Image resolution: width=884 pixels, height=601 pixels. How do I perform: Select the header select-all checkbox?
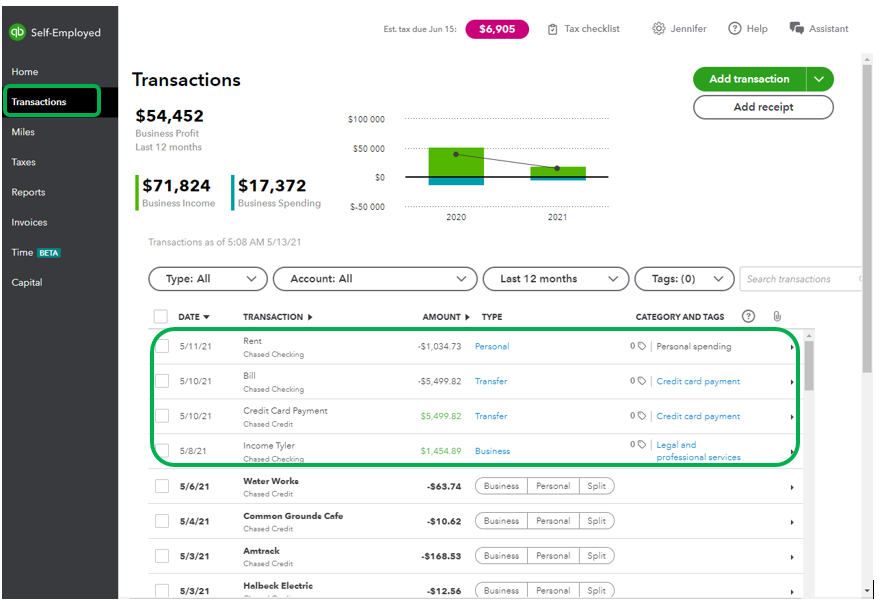pyautogui.click(x=161, y=316)
